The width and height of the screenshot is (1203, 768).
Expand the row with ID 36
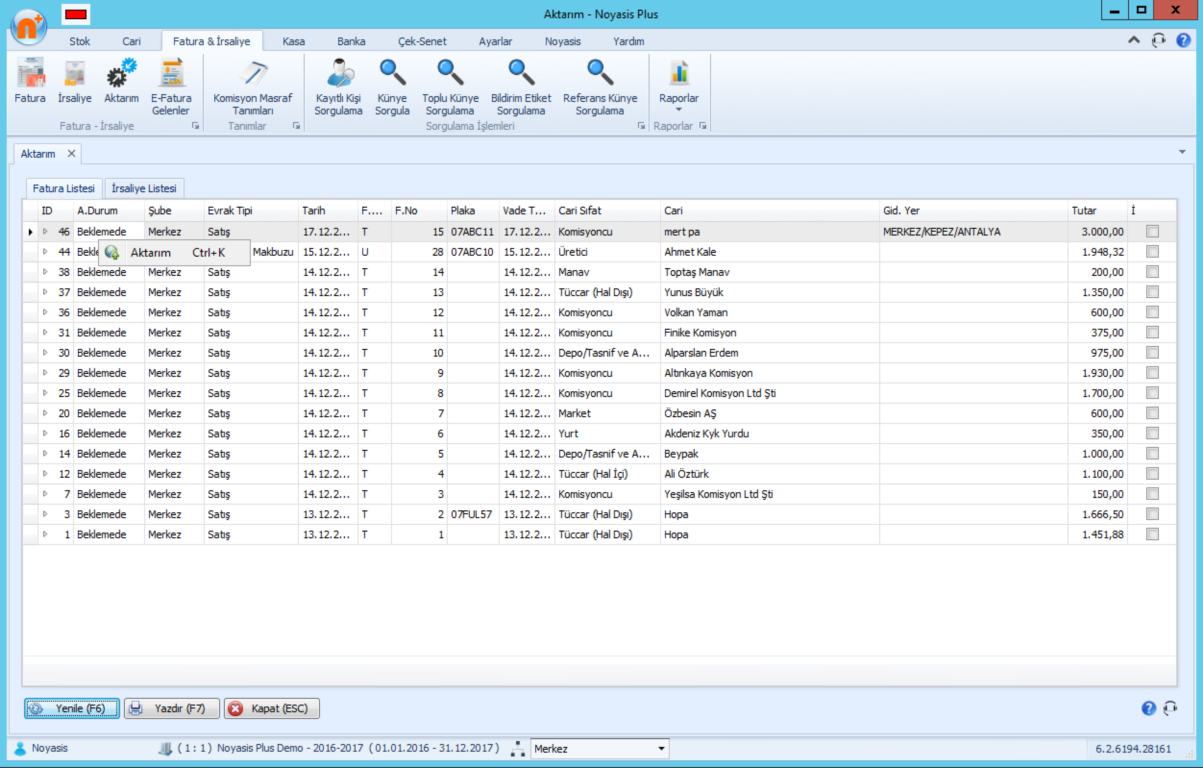(45, 312)
